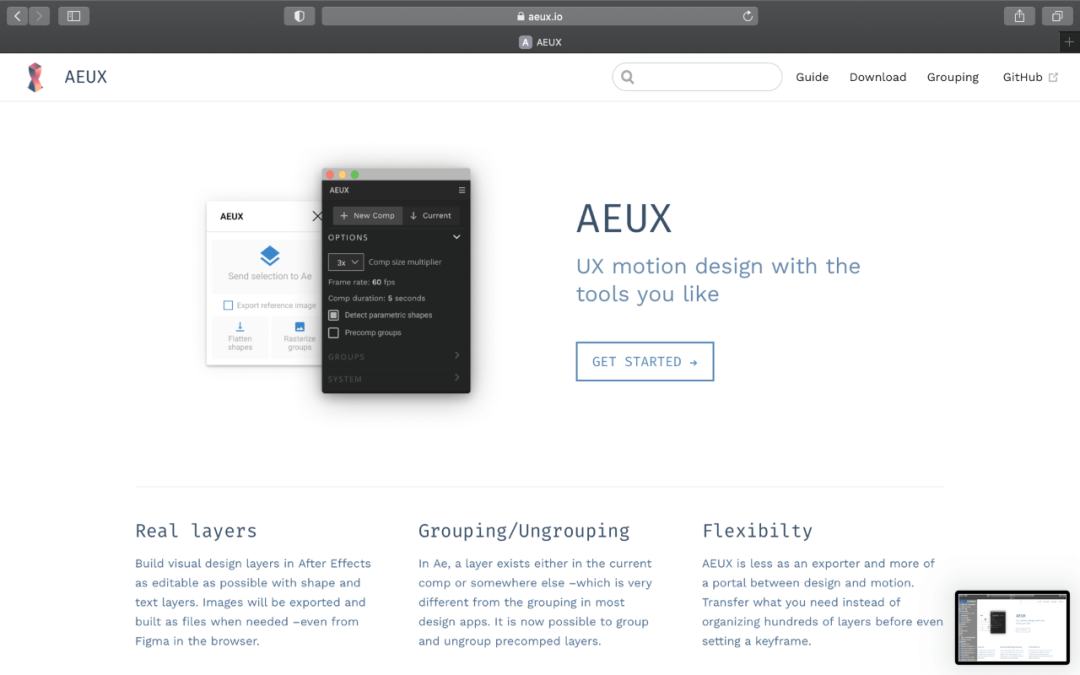The image size is (1080, 675).
Task: Enable the Precomp groups checkbox
Action: click(x=333, y=333)
